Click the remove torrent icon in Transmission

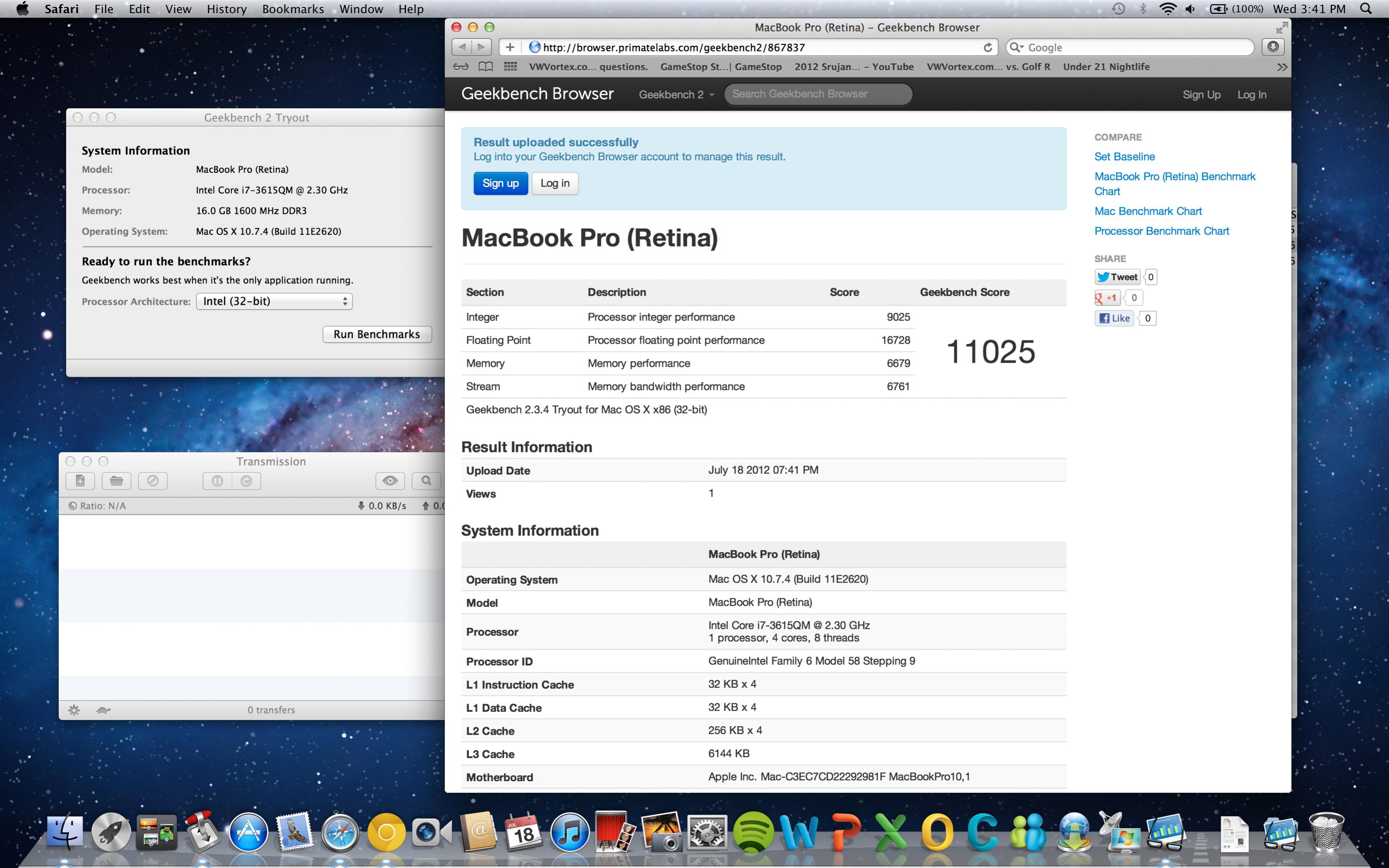153,481
